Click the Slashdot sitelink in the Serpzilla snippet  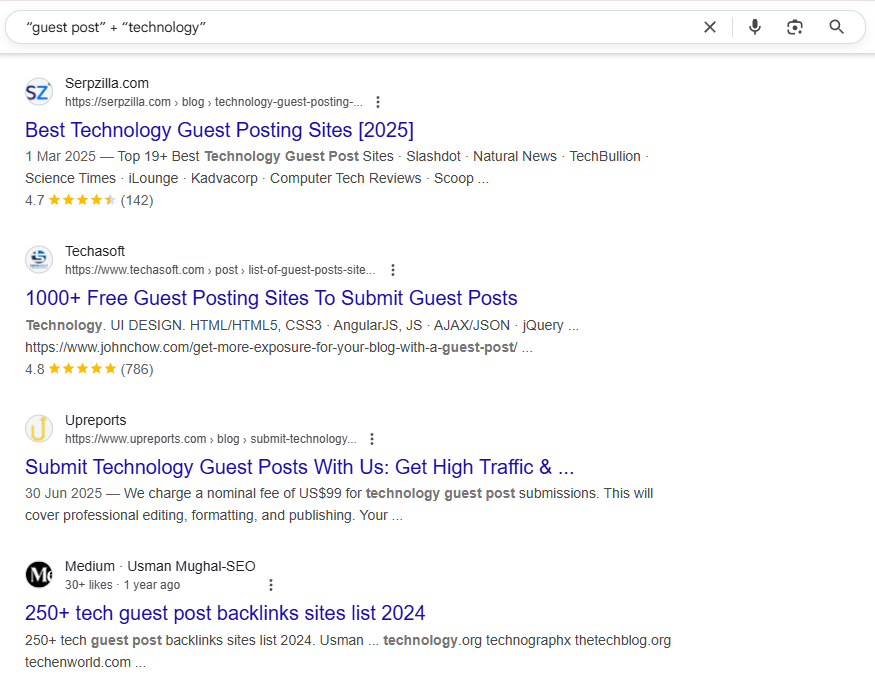click(433, 156)
